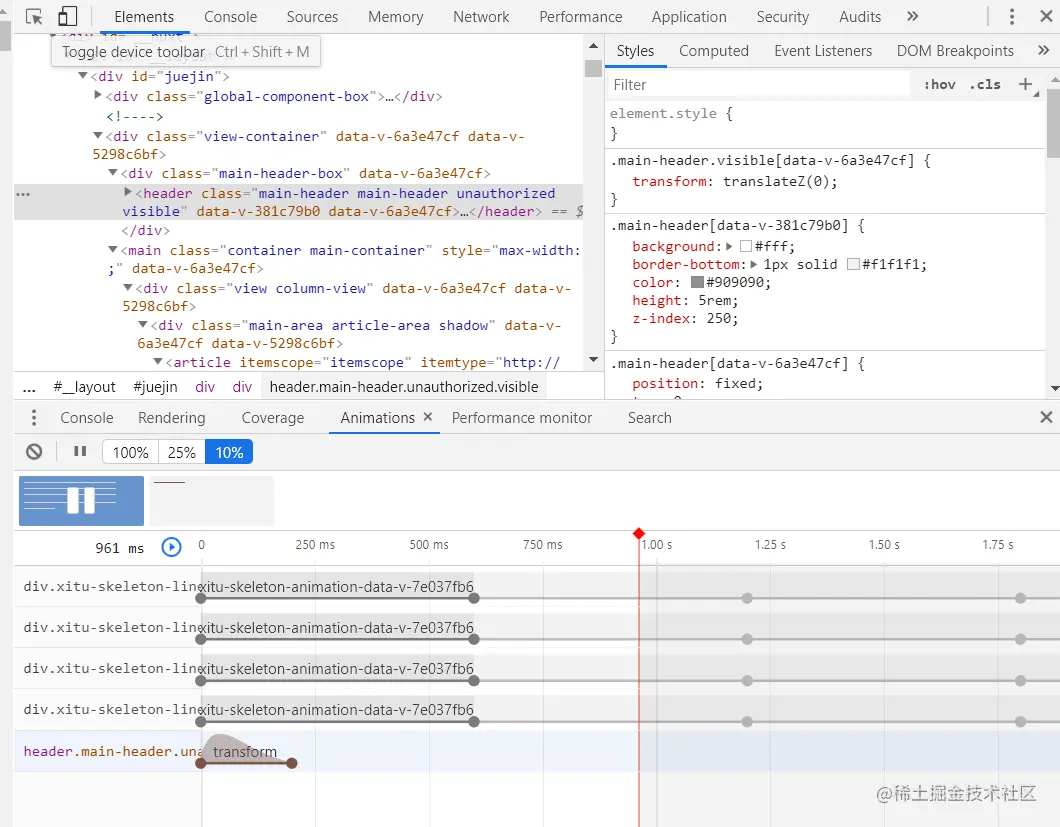
Task: Collapse the main container main-container node
Action: [x=113, y=250]
